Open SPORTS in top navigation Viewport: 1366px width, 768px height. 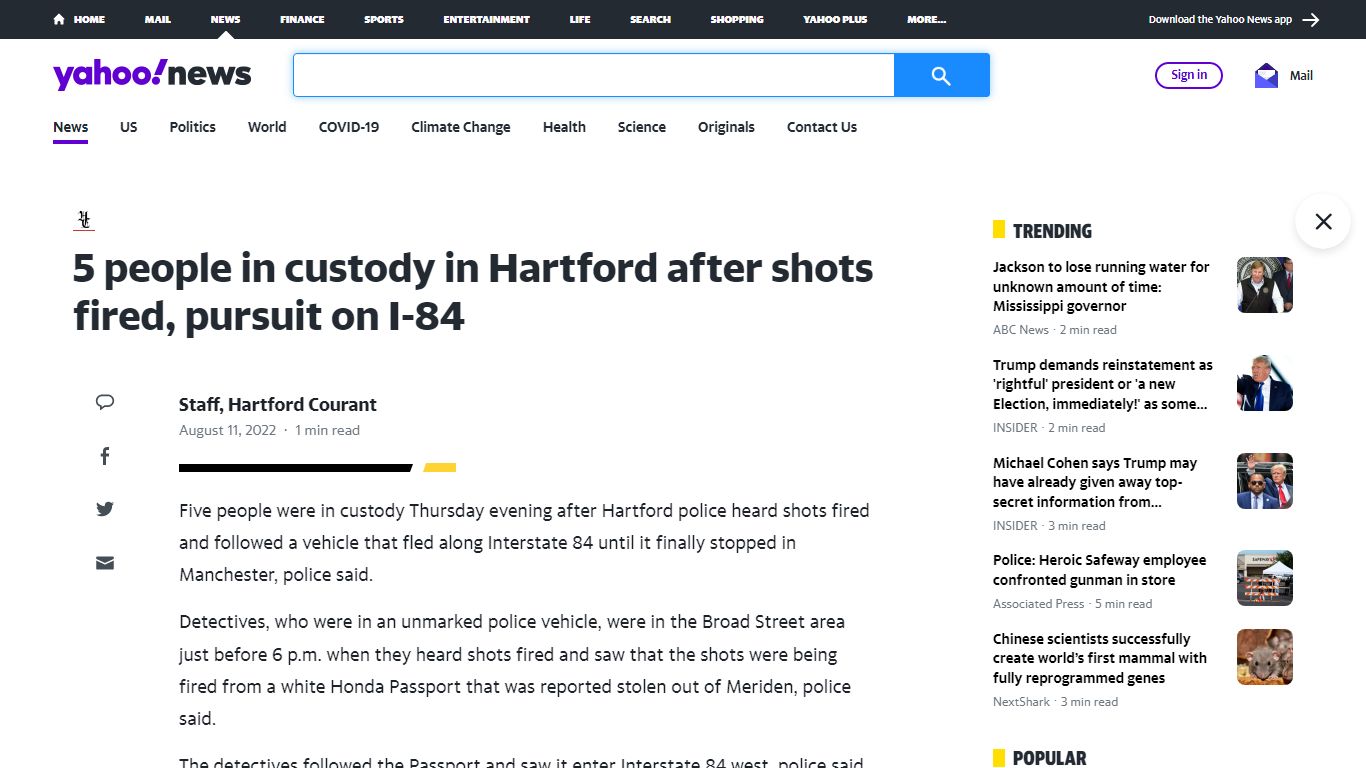click(384, 19)
